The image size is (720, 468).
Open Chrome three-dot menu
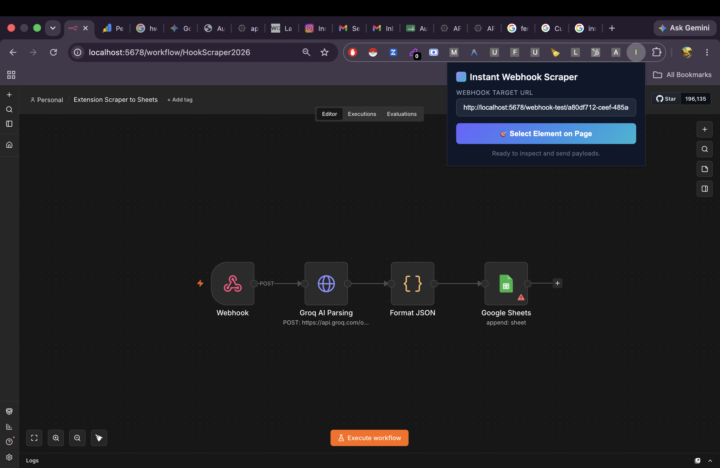(707, 52)
